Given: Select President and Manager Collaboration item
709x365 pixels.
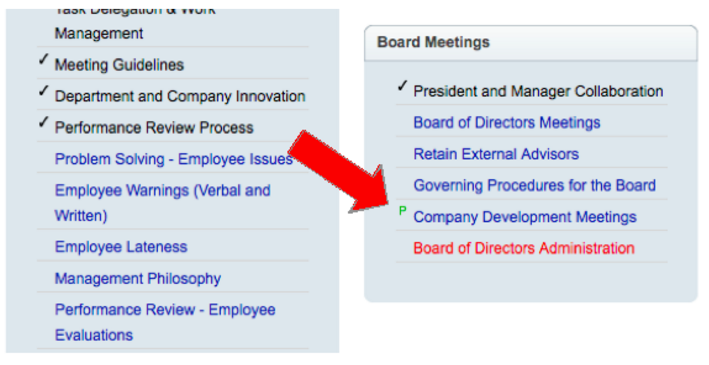Looking at the screenshot, I should (x=538, y=91).
